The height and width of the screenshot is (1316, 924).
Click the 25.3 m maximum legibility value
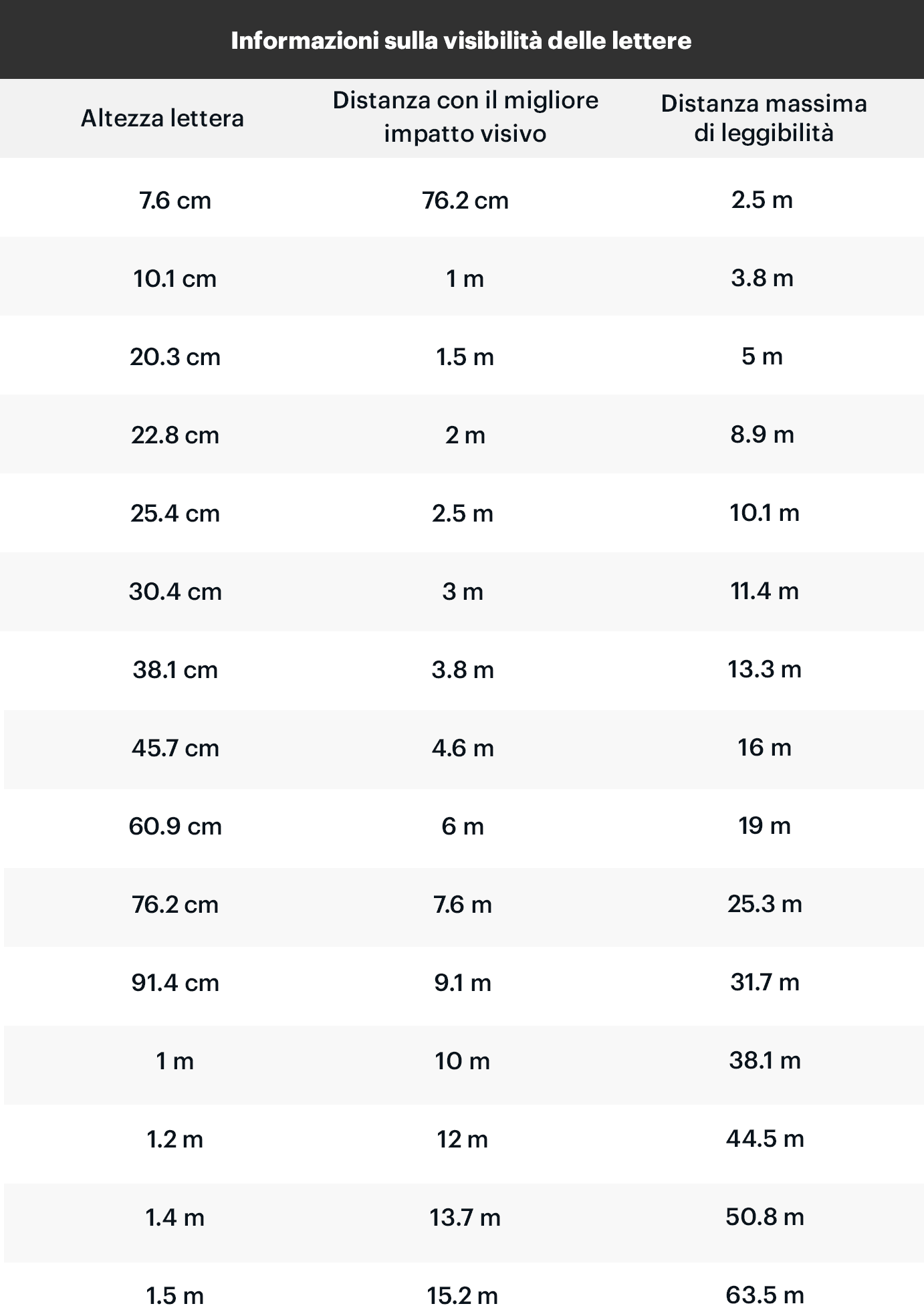point(764,904)
